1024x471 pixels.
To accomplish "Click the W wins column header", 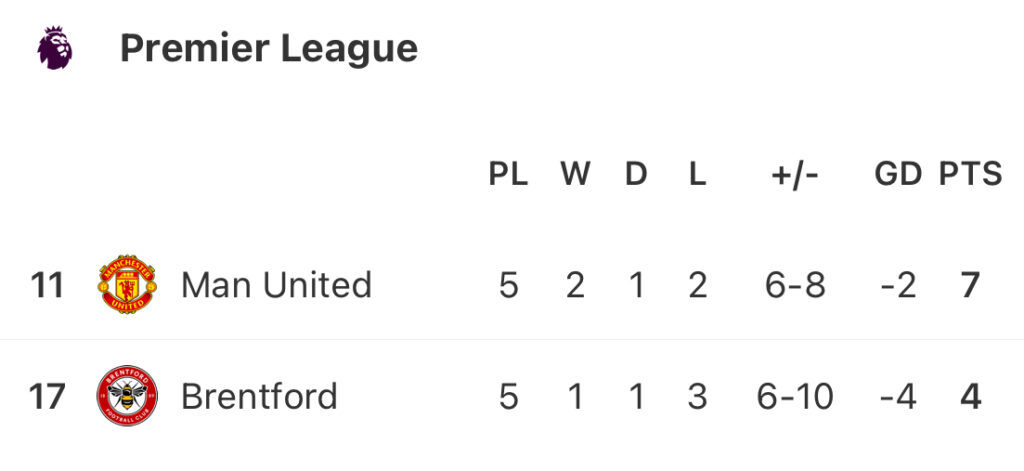I will [x=575, y=174].
